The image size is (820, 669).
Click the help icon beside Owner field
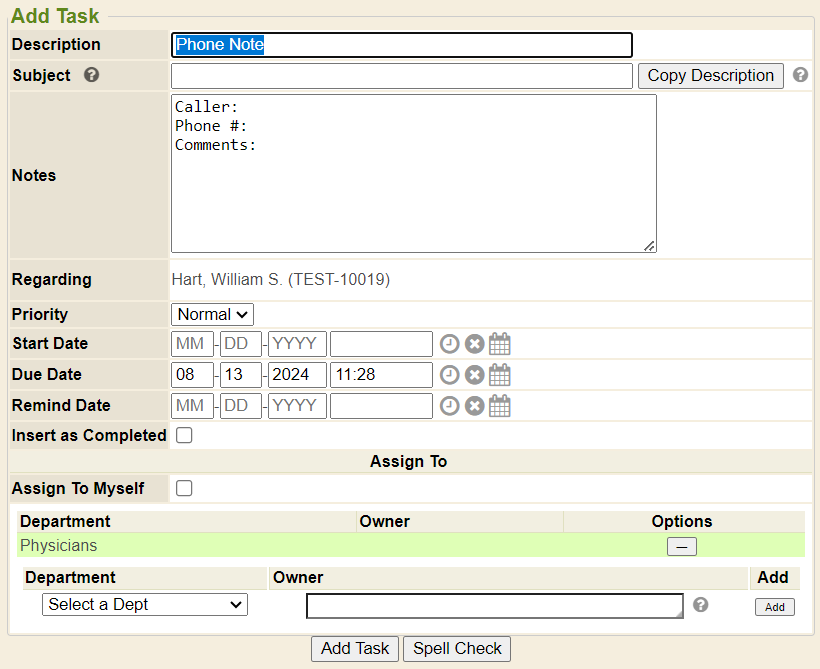(x=701, y=605)
